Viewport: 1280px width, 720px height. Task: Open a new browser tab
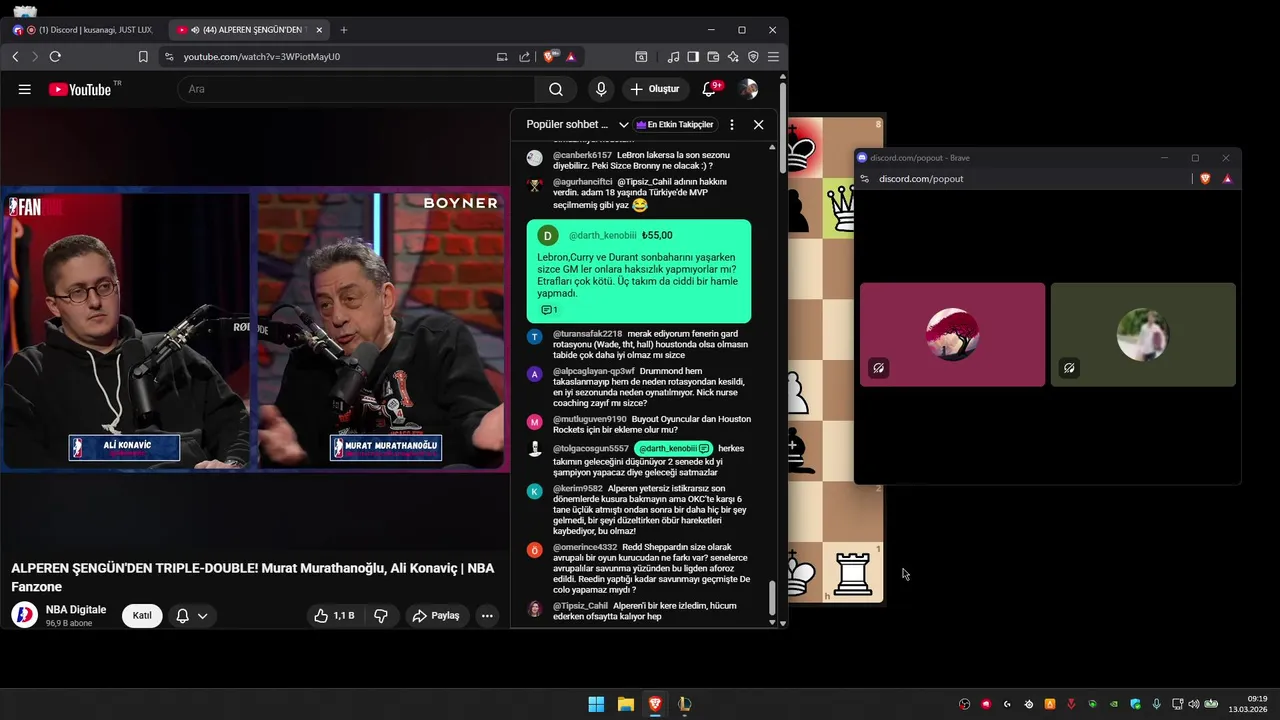coord(344,30)
